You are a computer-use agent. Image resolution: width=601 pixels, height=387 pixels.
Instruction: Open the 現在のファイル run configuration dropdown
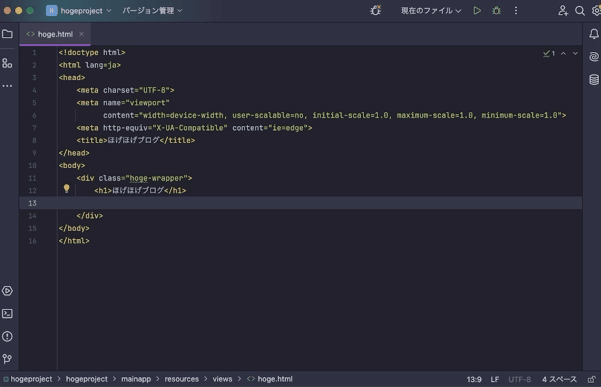coord(431,11)
